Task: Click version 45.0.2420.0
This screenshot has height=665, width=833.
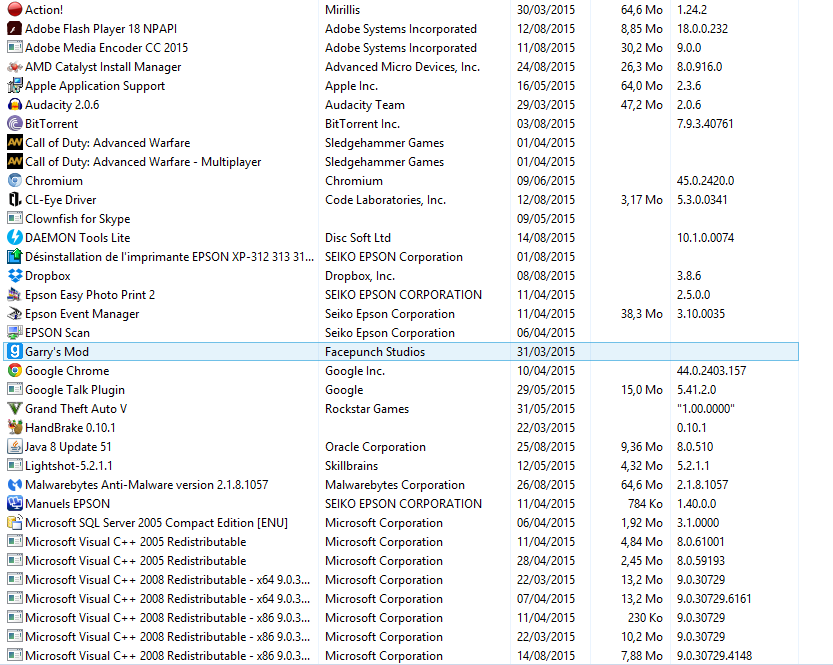Action: point(706,181)
